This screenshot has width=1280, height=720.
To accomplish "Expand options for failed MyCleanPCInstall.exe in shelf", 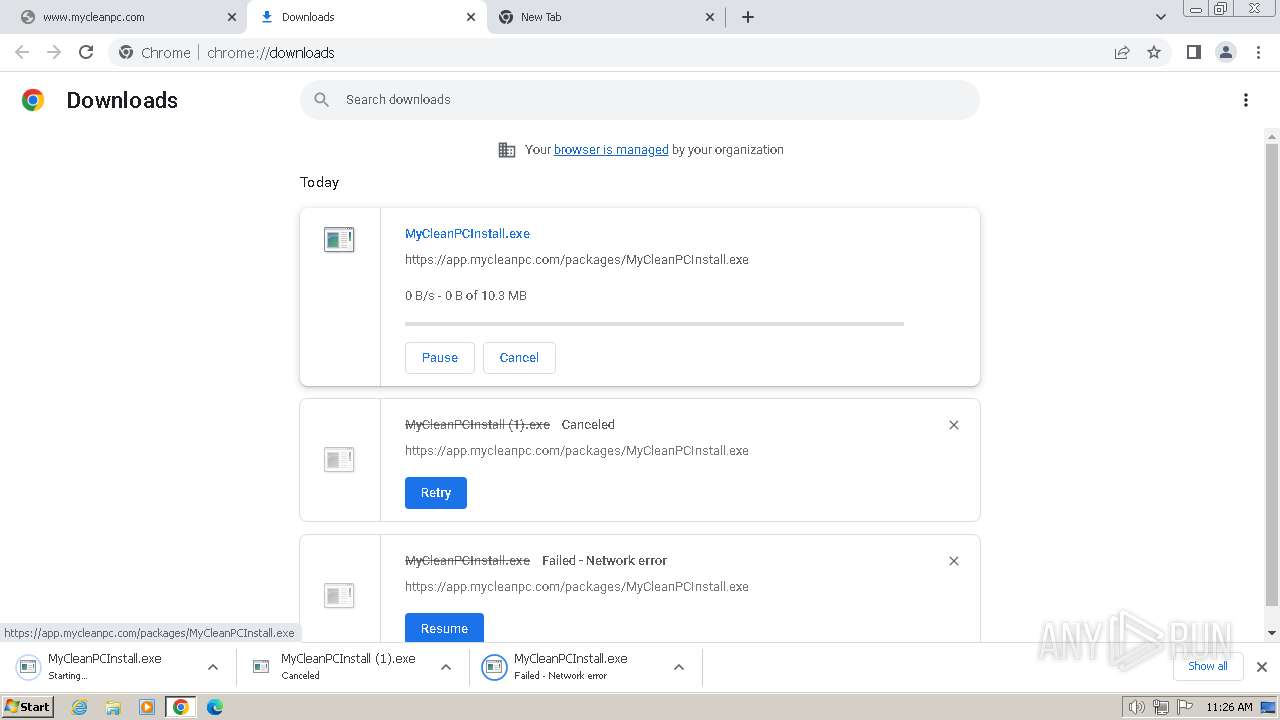I will click(x=679, y=667).
